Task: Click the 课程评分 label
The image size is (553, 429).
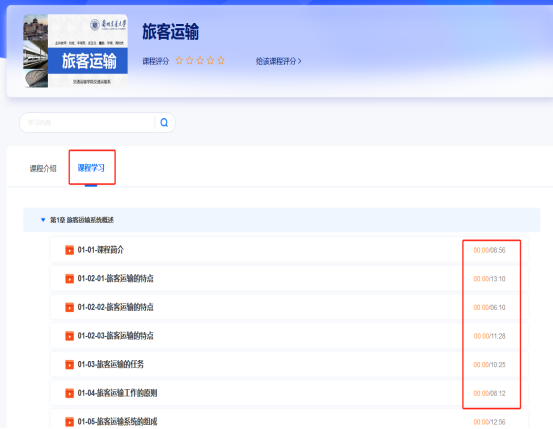Action: [156, 61]
